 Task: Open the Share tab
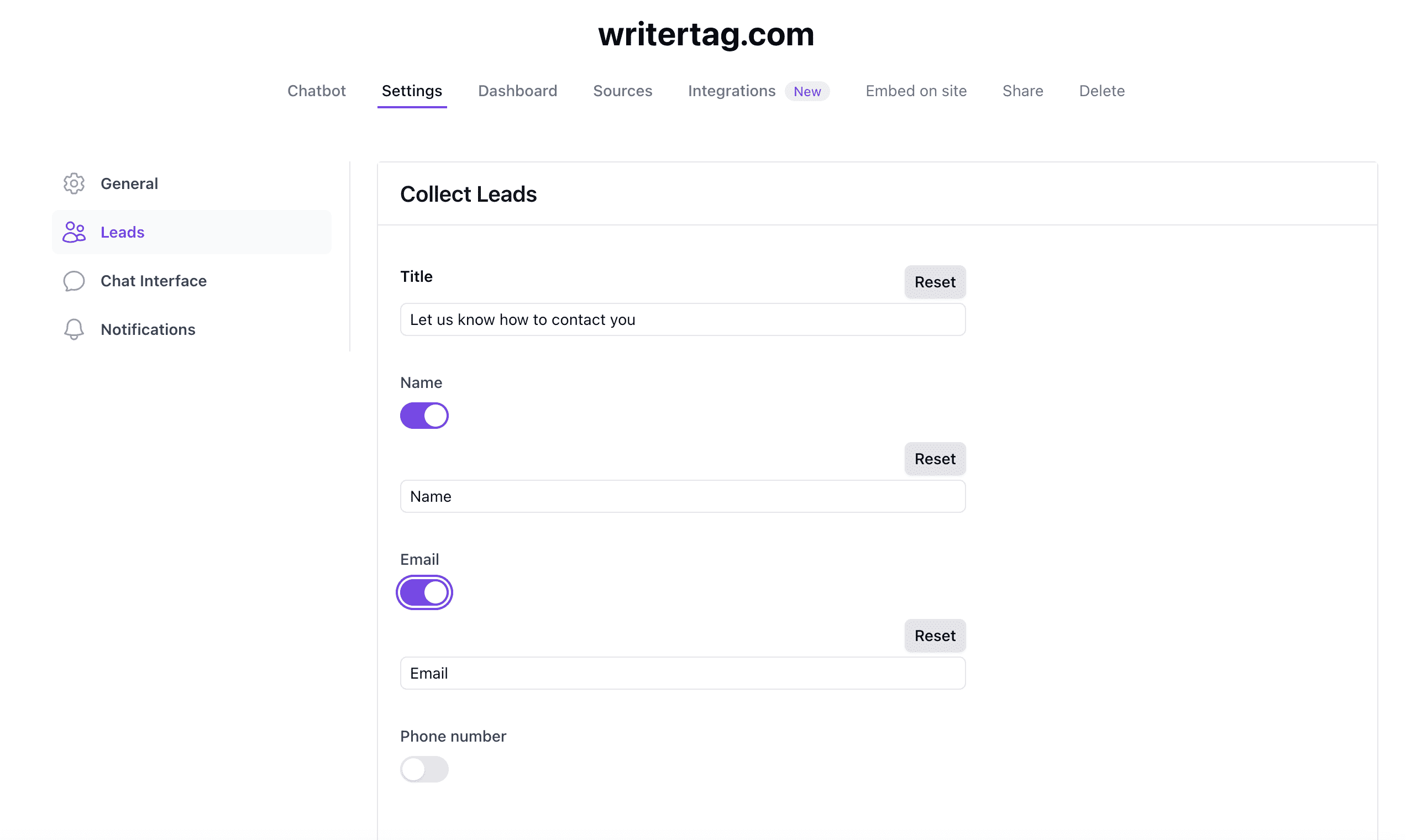click(1022, 91)
